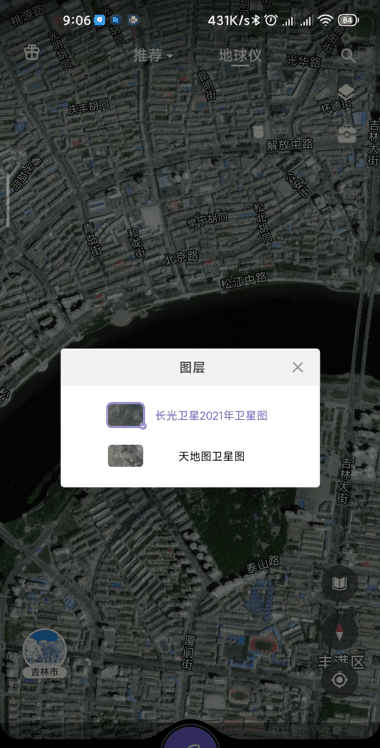This screenshot has height=748, width=380.
Task: Tap the 长光卫星 layer thumbnail
Action: (125, 415)
